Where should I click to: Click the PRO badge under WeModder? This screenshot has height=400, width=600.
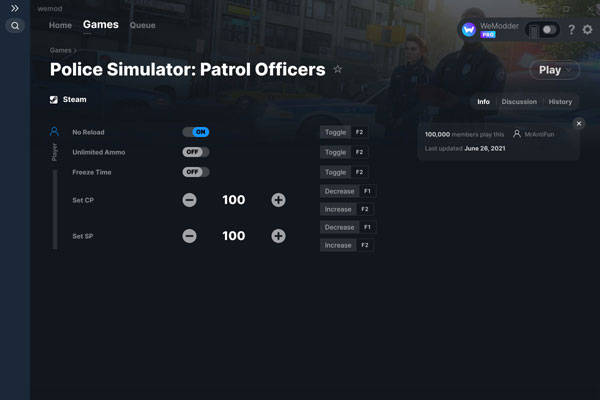(x=488, y=35)
